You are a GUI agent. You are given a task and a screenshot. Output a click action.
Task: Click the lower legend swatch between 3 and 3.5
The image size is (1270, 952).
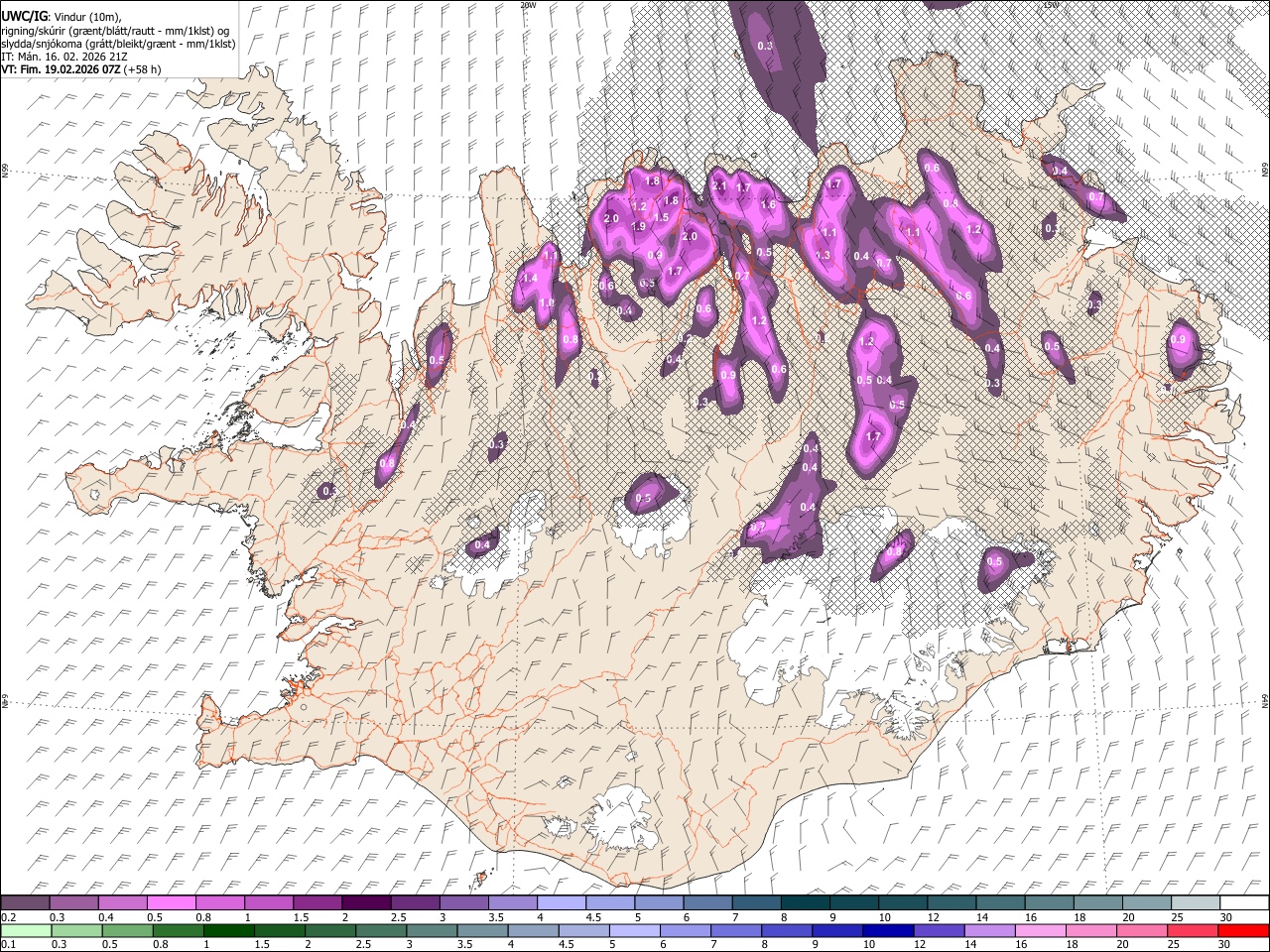pyautogui.click(x=434, y=930)
